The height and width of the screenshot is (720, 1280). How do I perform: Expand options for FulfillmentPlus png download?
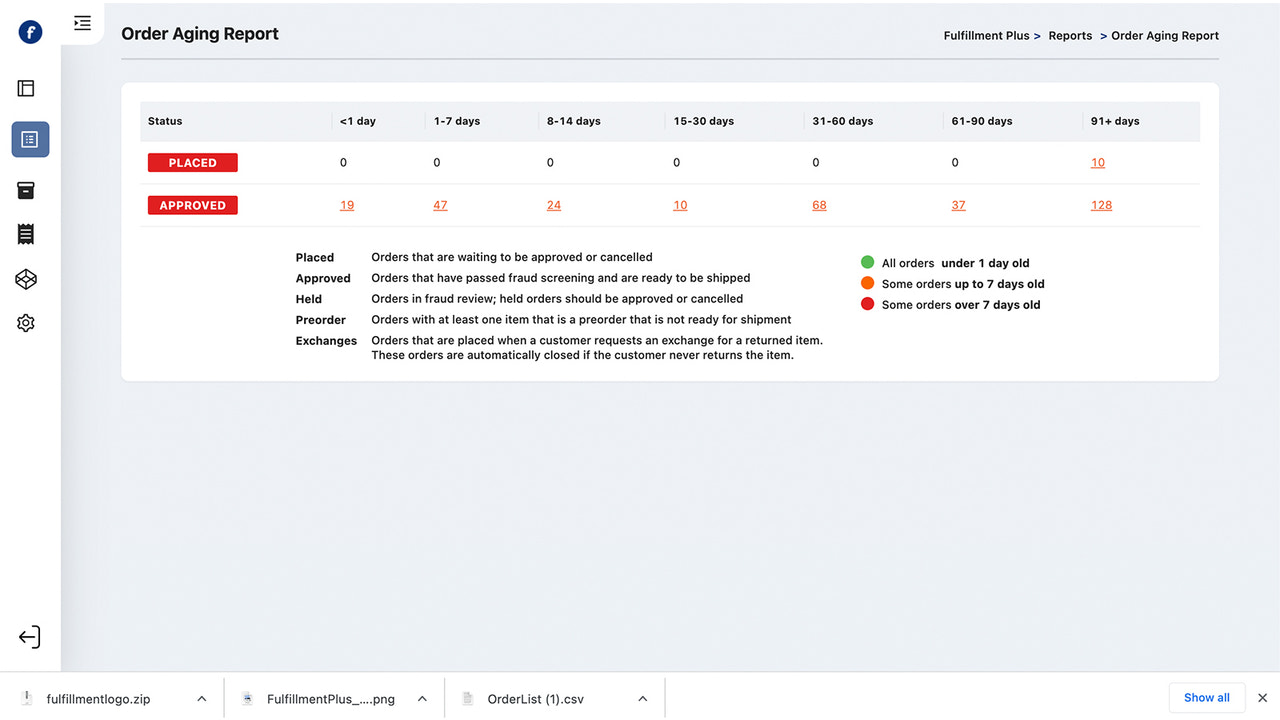click(x=422, y=699)
